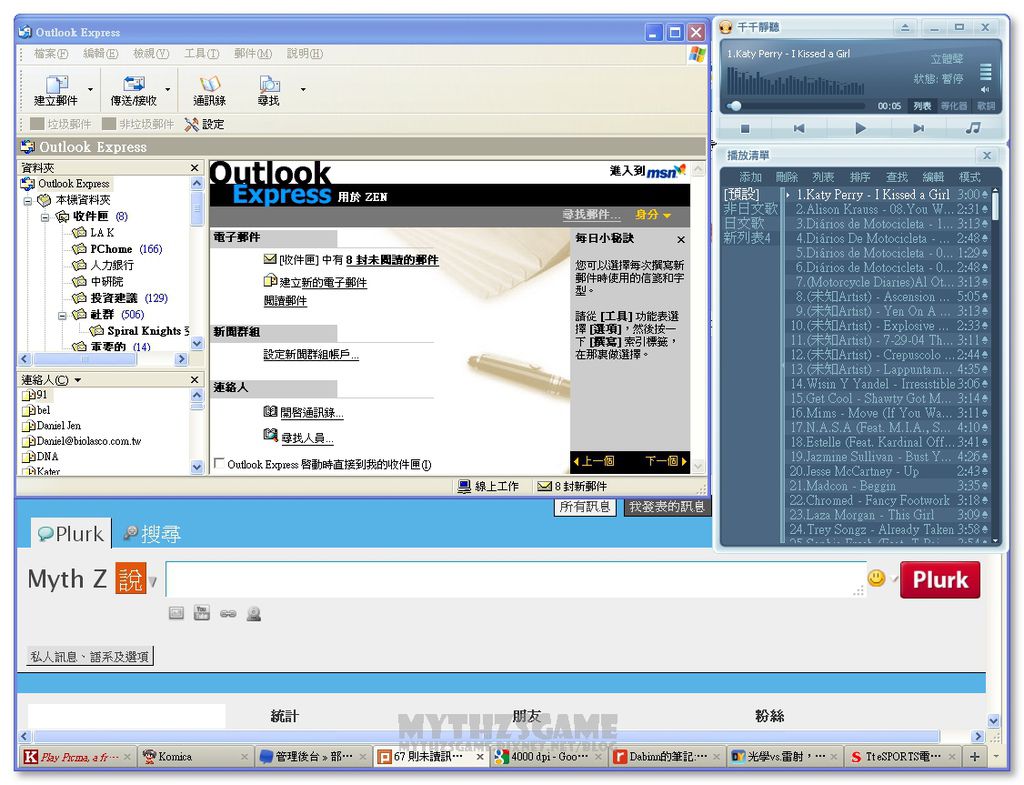Open the 建立郵件 dropdown arrow
The image size is (1024, 785).
pos(90,89)
